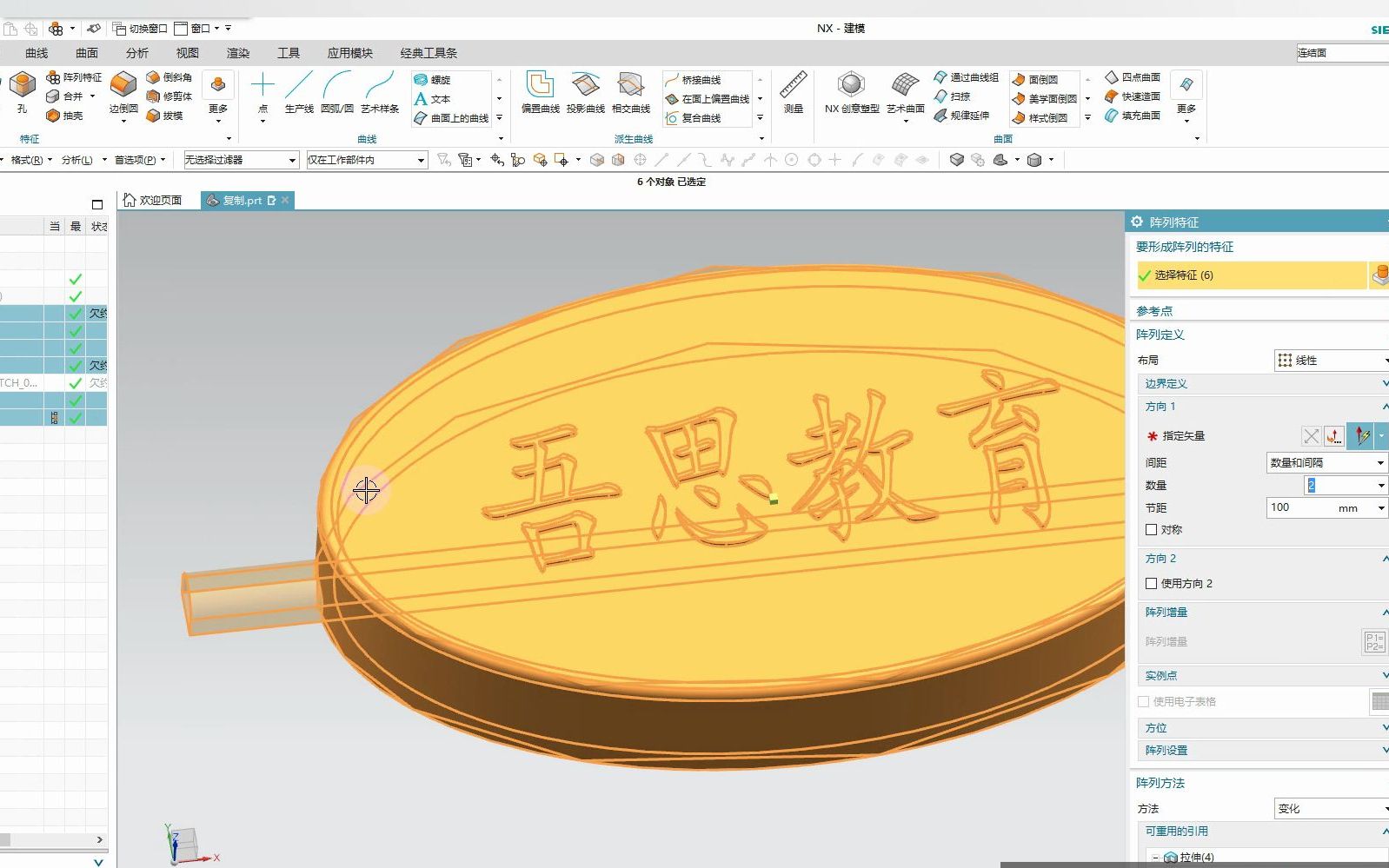Select the Studio Surface (艺术曲面) tool
1389x868 pixels.
pos(906,92)
